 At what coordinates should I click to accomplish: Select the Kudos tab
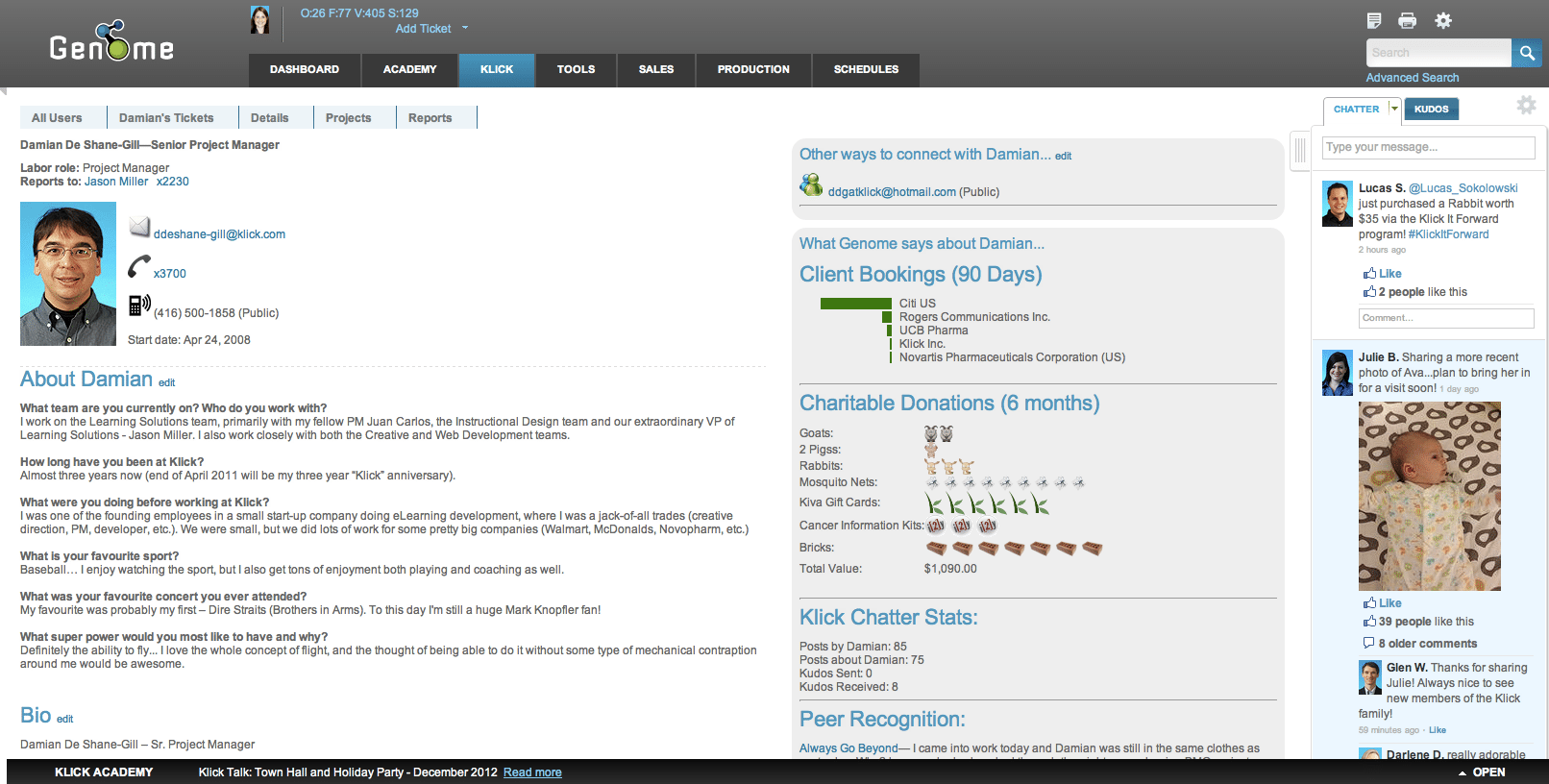pyautogui.click(x=1431, y=110)
